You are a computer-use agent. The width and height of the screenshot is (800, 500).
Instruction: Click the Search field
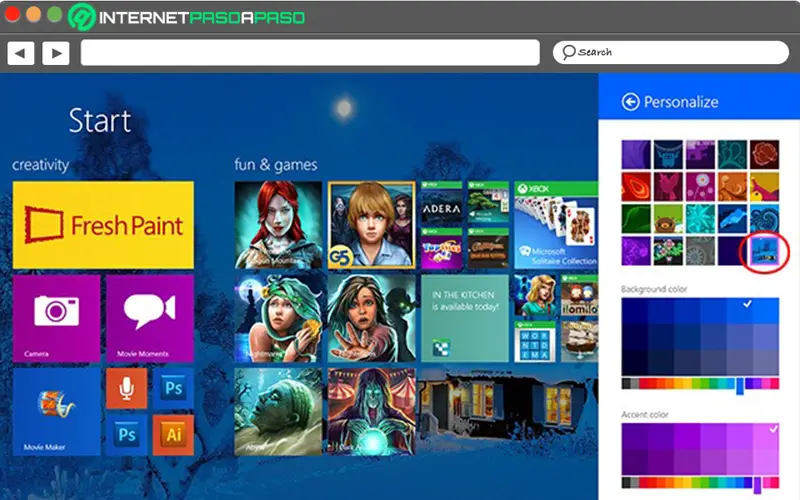(670, 53)
